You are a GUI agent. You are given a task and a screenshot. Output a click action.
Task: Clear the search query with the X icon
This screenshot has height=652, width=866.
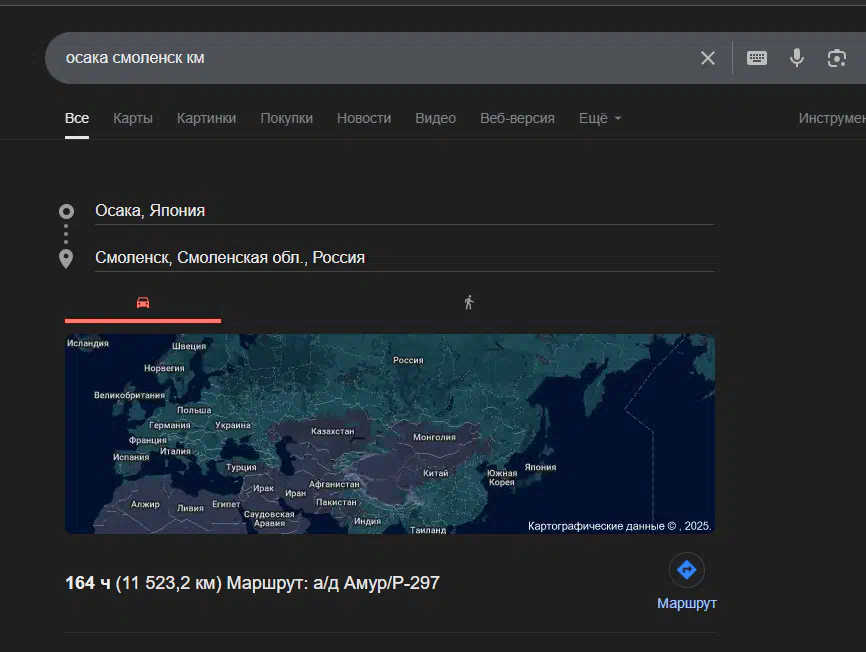click(x=707, y=58)
